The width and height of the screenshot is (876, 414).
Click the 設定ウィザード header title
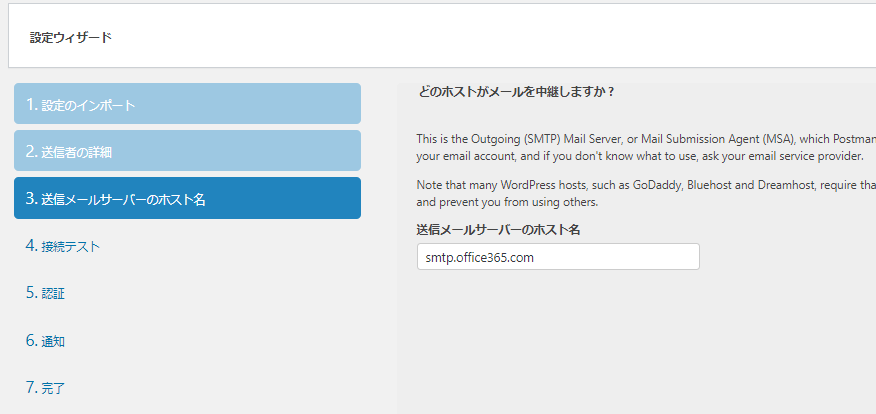click(x=71, y=38)
